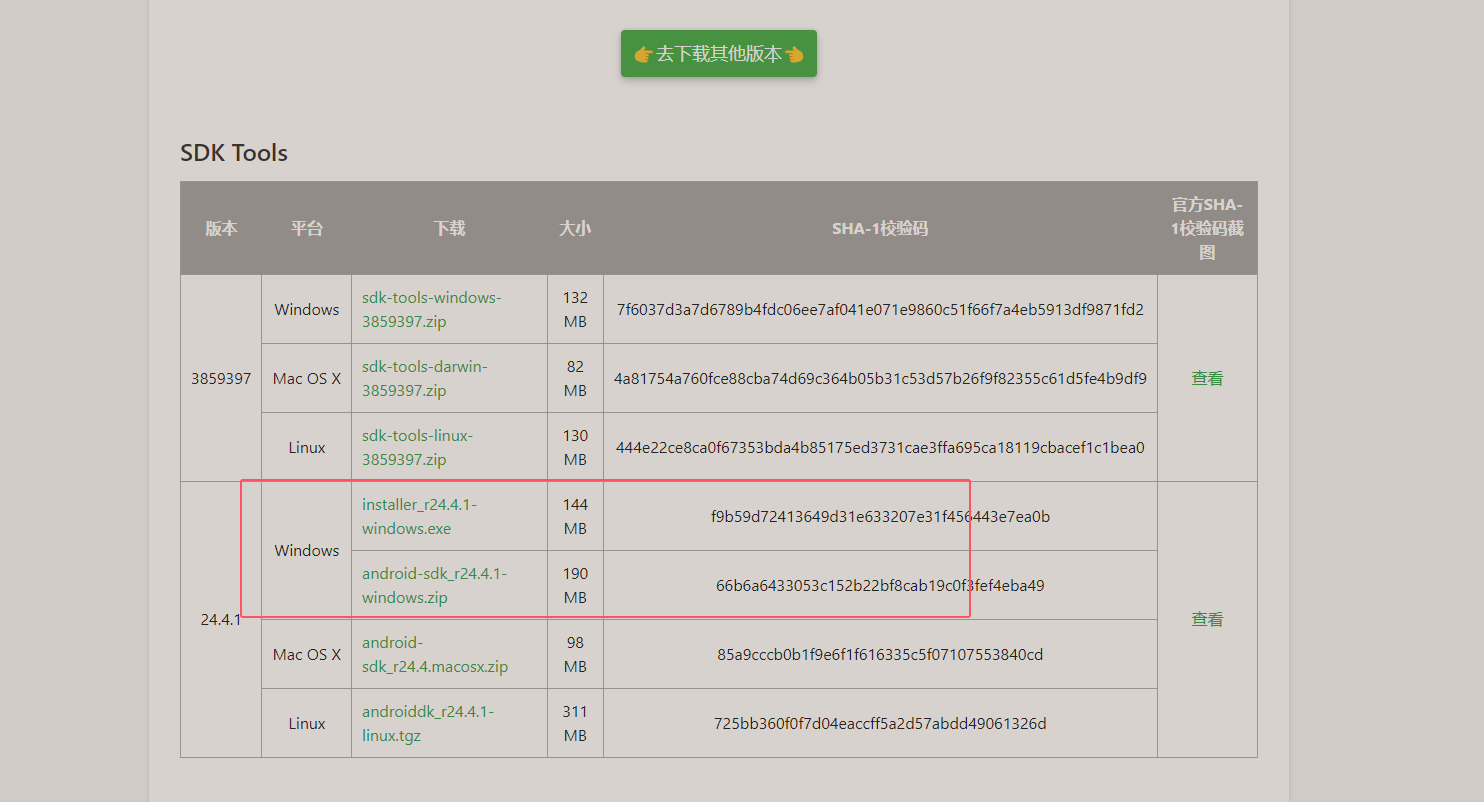Click Mac OS X platform cell for version 3859397
1484x802 pixels.
(x=307, y=378)
